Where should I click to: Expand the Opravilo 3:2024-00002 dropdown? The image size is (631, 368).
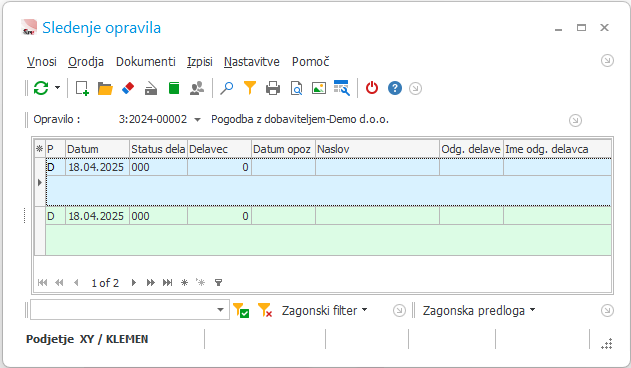tap(197, 120)
